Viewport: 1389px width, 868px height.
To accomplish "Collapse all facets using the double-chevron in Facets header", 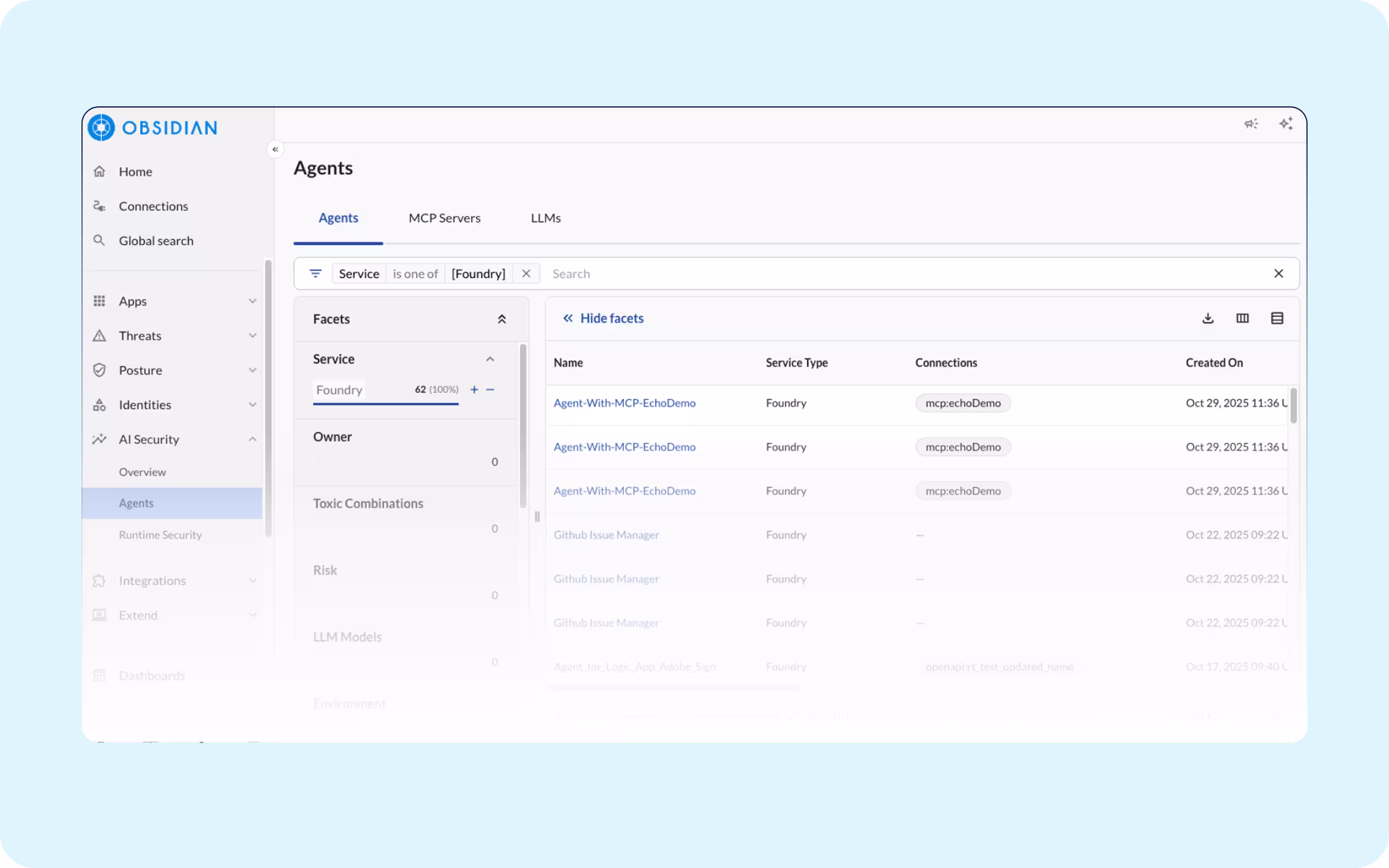I will [502, 318].
